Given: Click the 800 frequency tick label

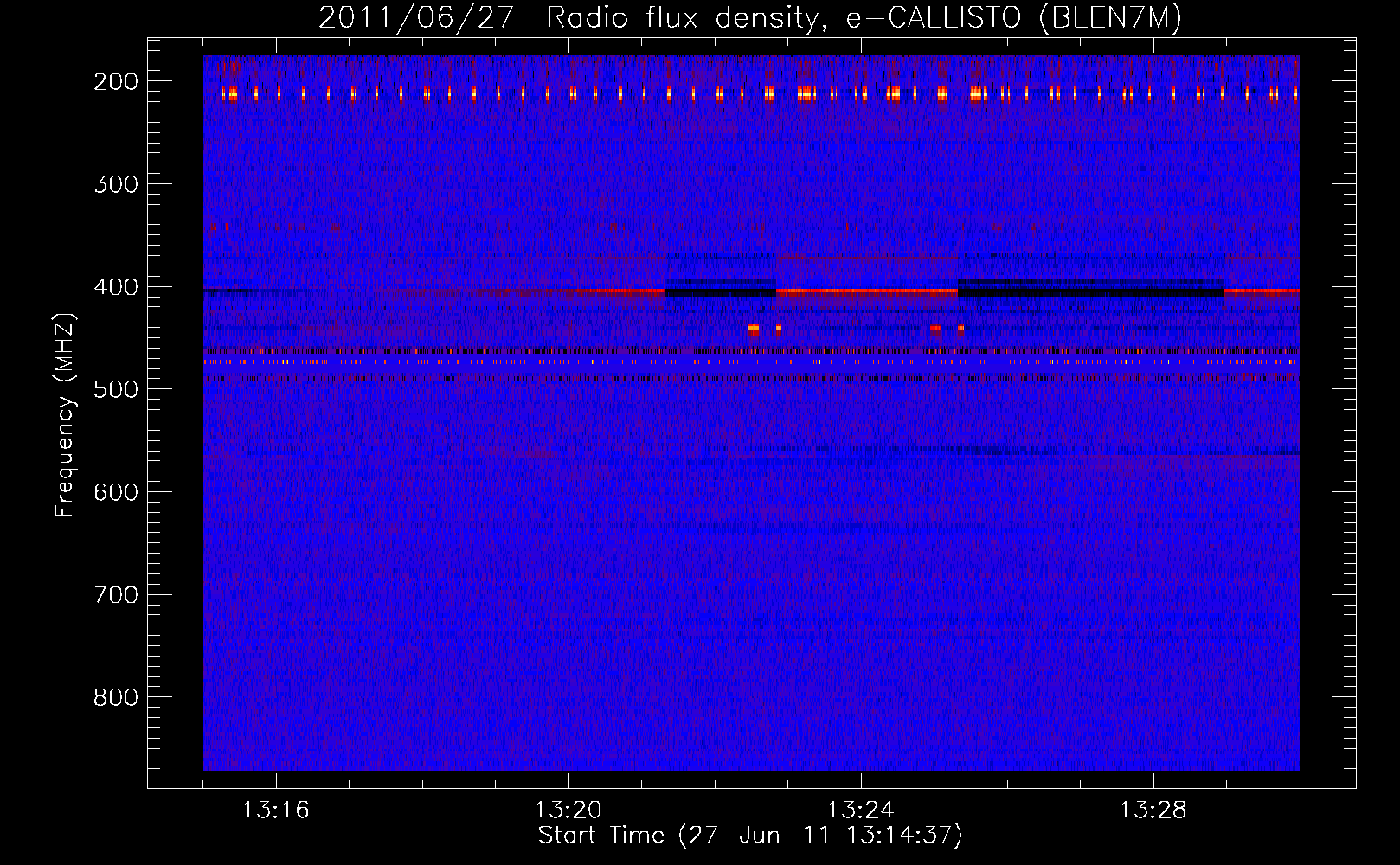Looking at the screenshot, I should click(x=116, y=697).
